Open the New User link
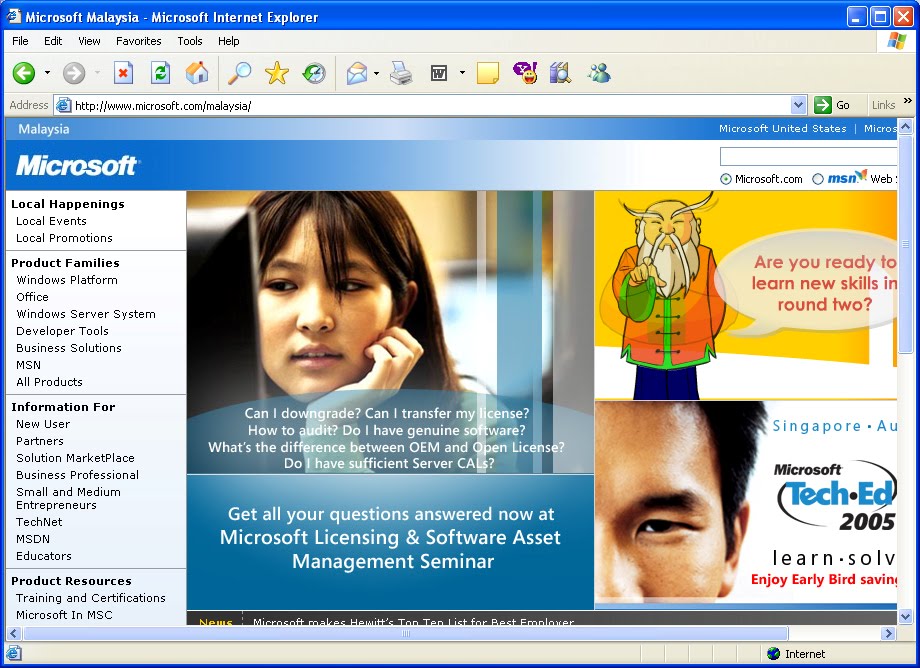Screen dimensions: 920x668 pyautogui.click(x=43, y=424)
